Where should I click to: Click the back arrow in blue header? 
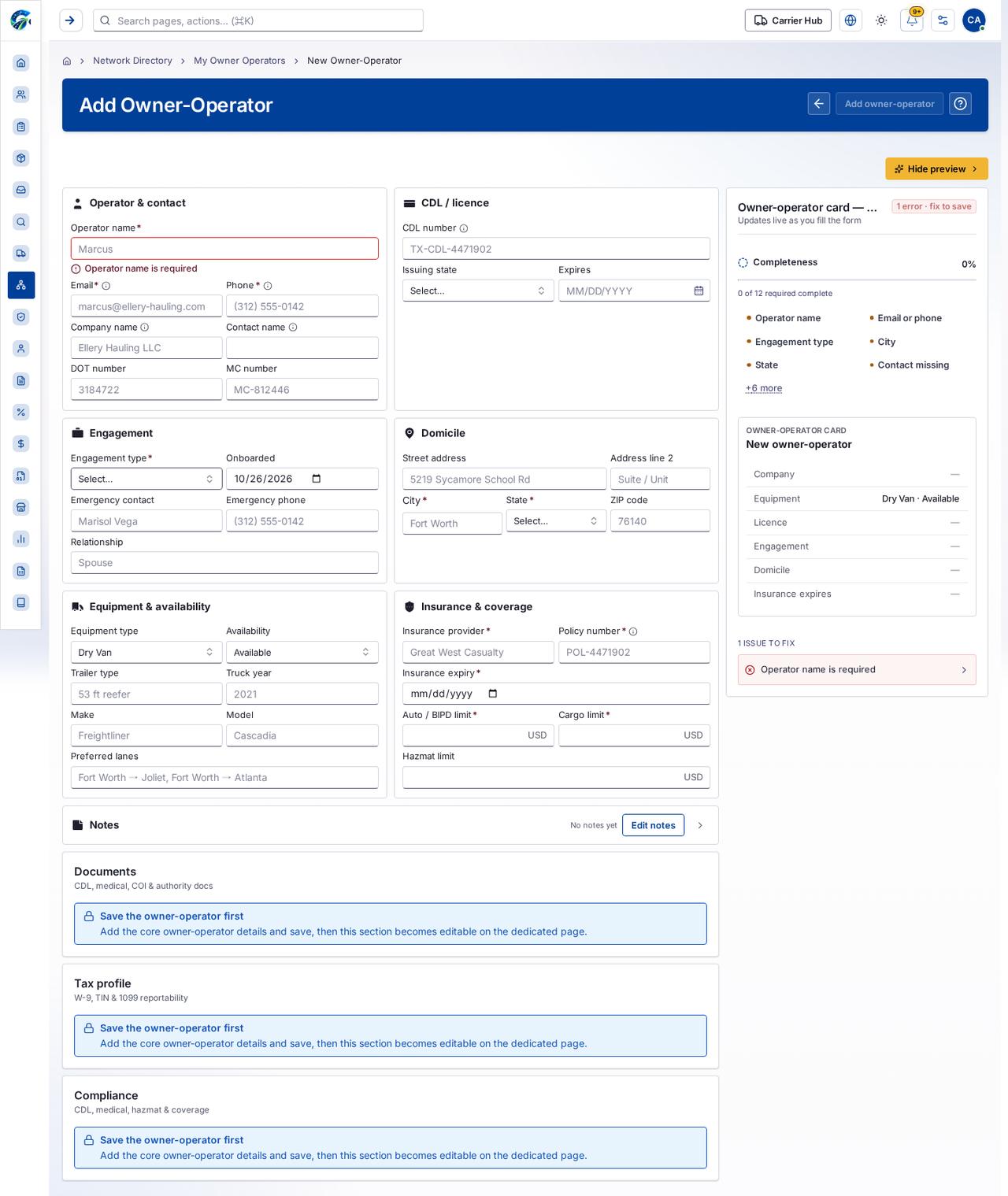(819, 104)
